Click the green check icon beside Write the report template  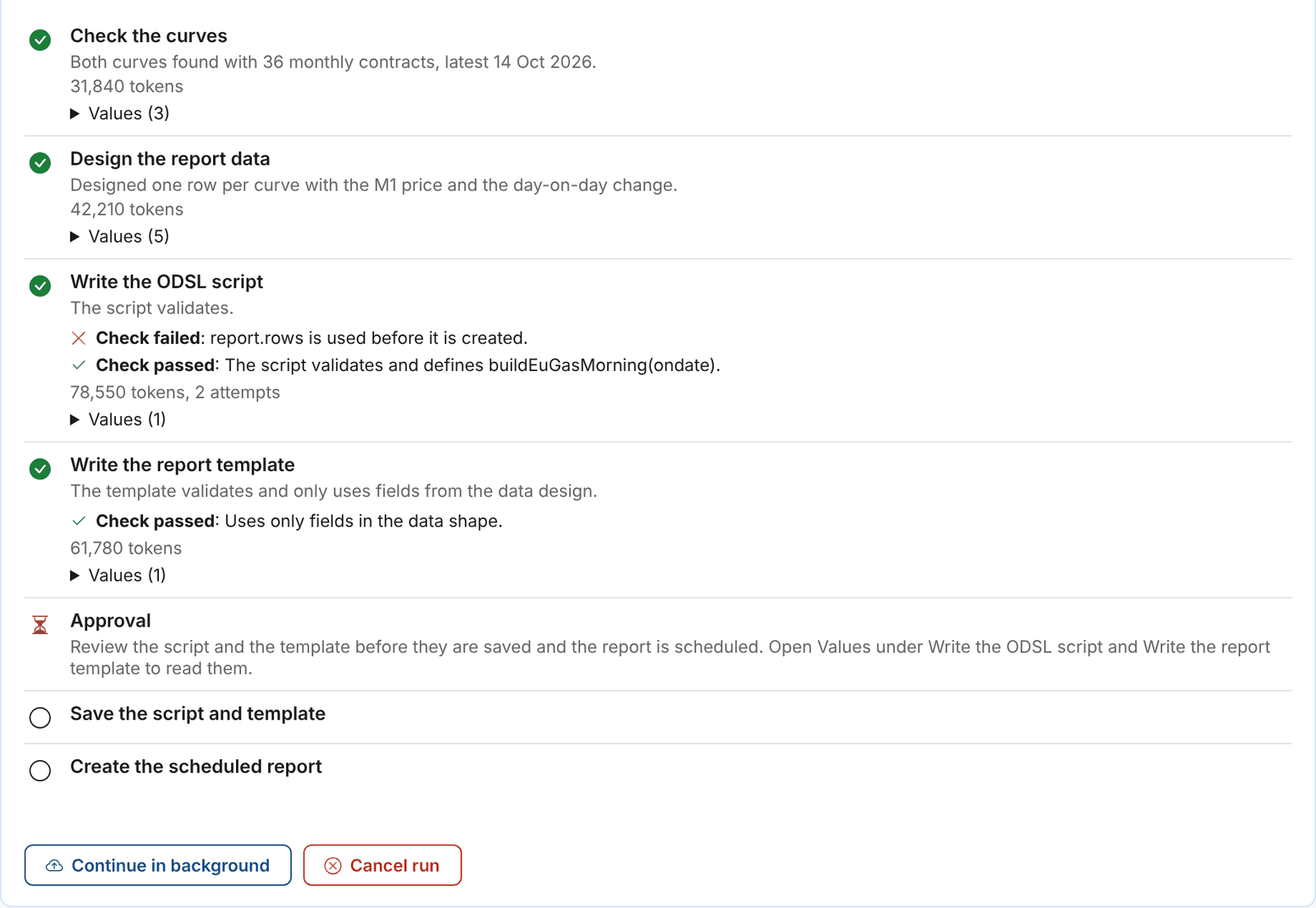(40, 469)
